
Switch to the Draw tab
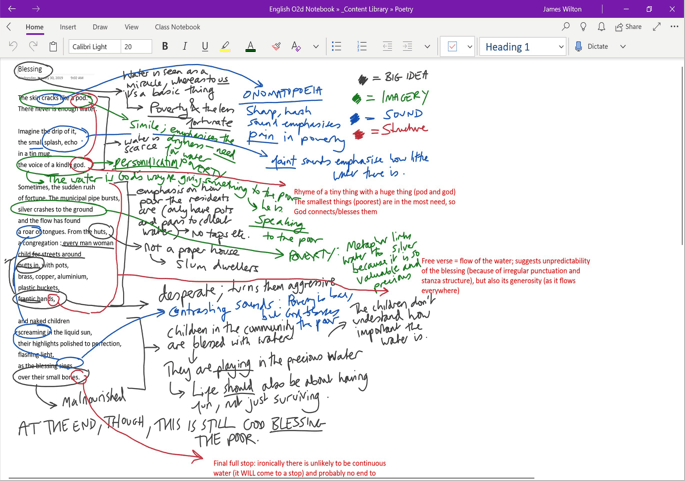tap(100, 27)
